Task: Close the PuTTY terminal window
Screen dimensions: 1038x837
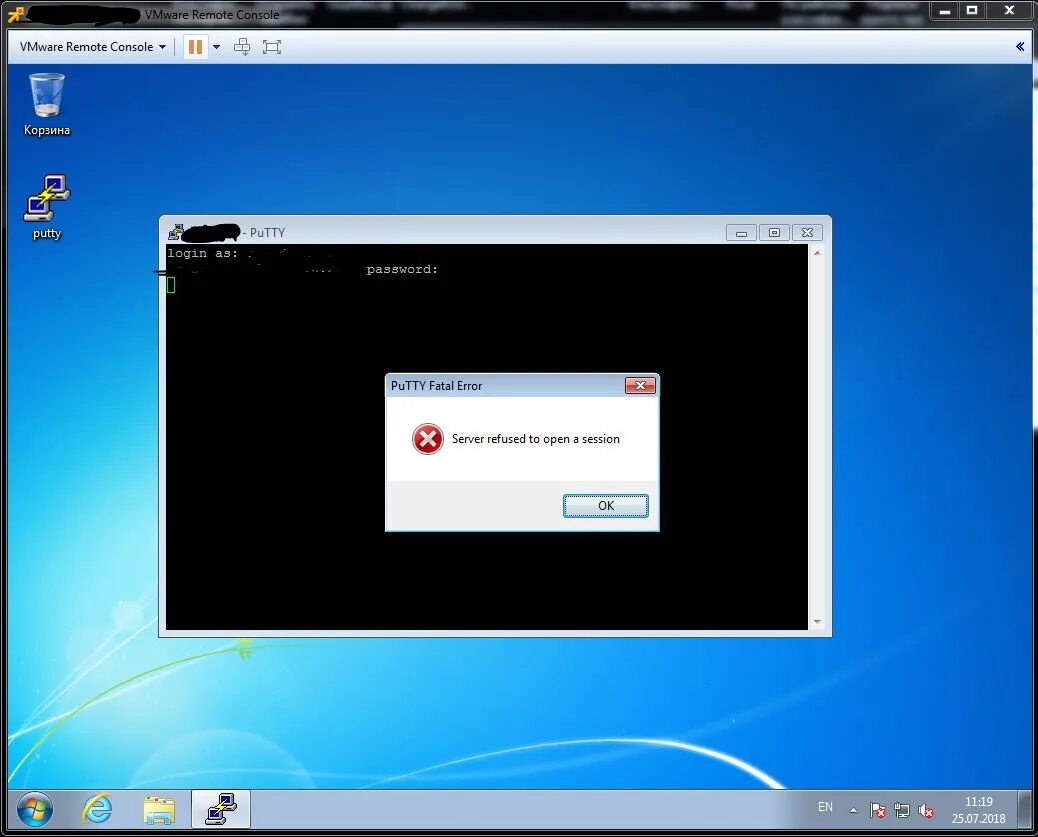Action: coord(807,232)
